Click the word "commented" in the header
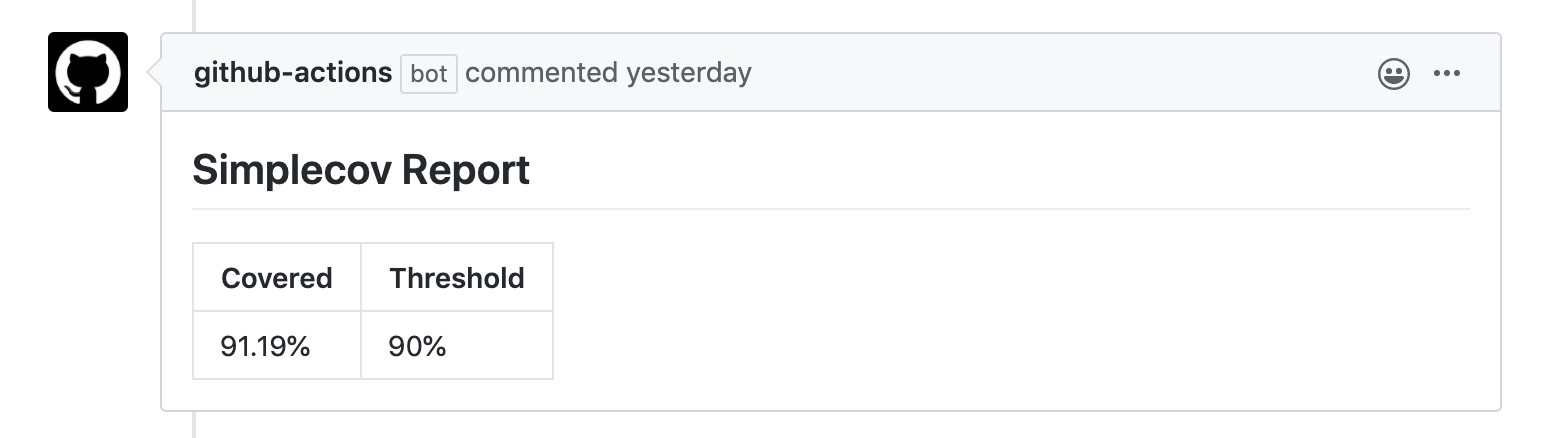This screenshot has width=1552, height=438. click(x=541, y=73)
